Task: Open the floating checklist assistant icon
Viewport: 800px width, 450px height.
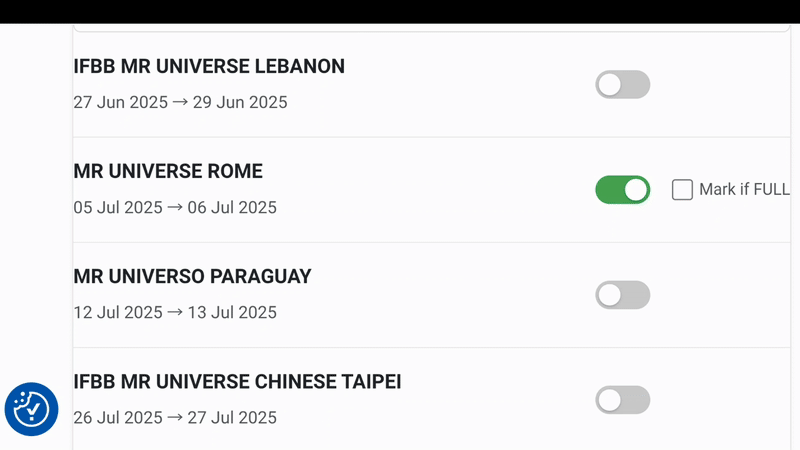Action: (32, 409)
